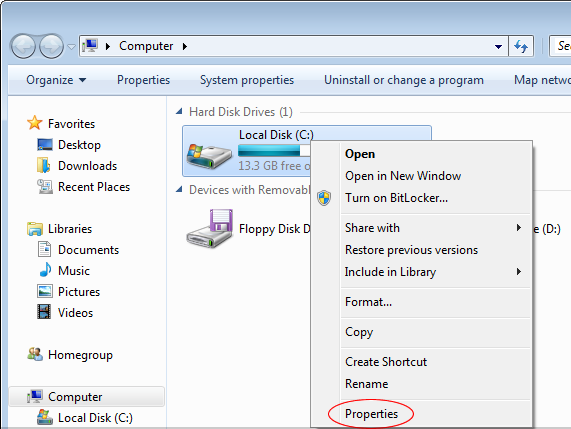Viewport: 571px width, 429px height.
Task: Click the refresh icon beside address bar
Action: (x=521, y=46)
